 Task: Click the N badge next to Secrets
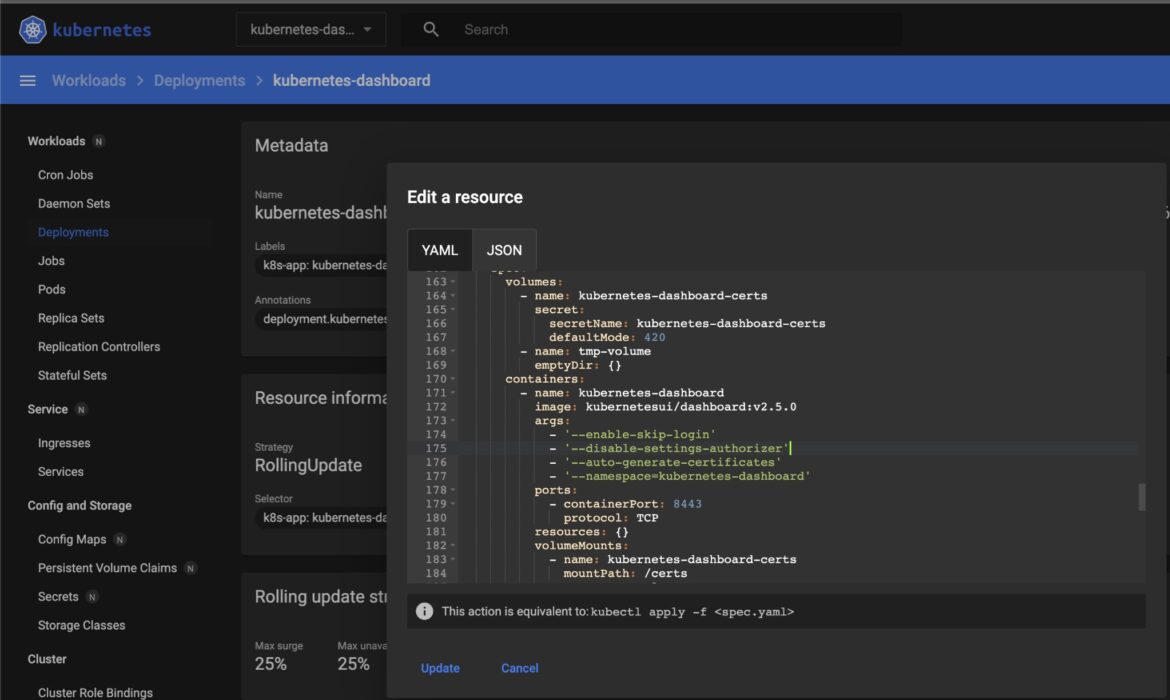tap(92, 597)
